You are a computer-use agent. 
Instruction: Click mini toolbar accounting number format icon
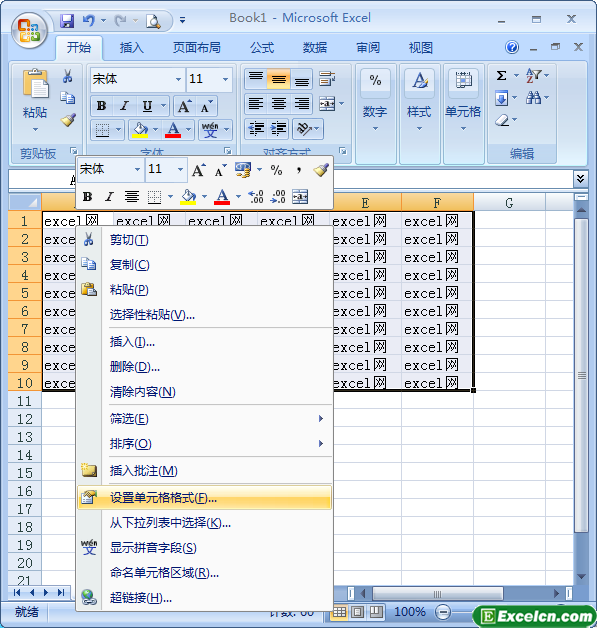[x=243, y=170]
